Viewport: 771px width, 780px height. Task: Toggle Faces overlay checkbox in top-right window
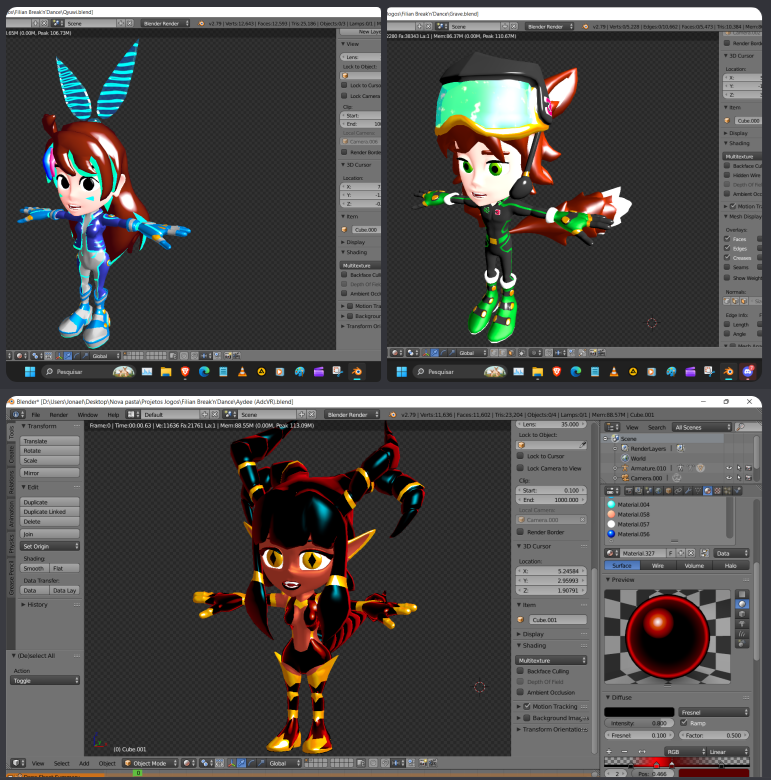click(727, 239)
